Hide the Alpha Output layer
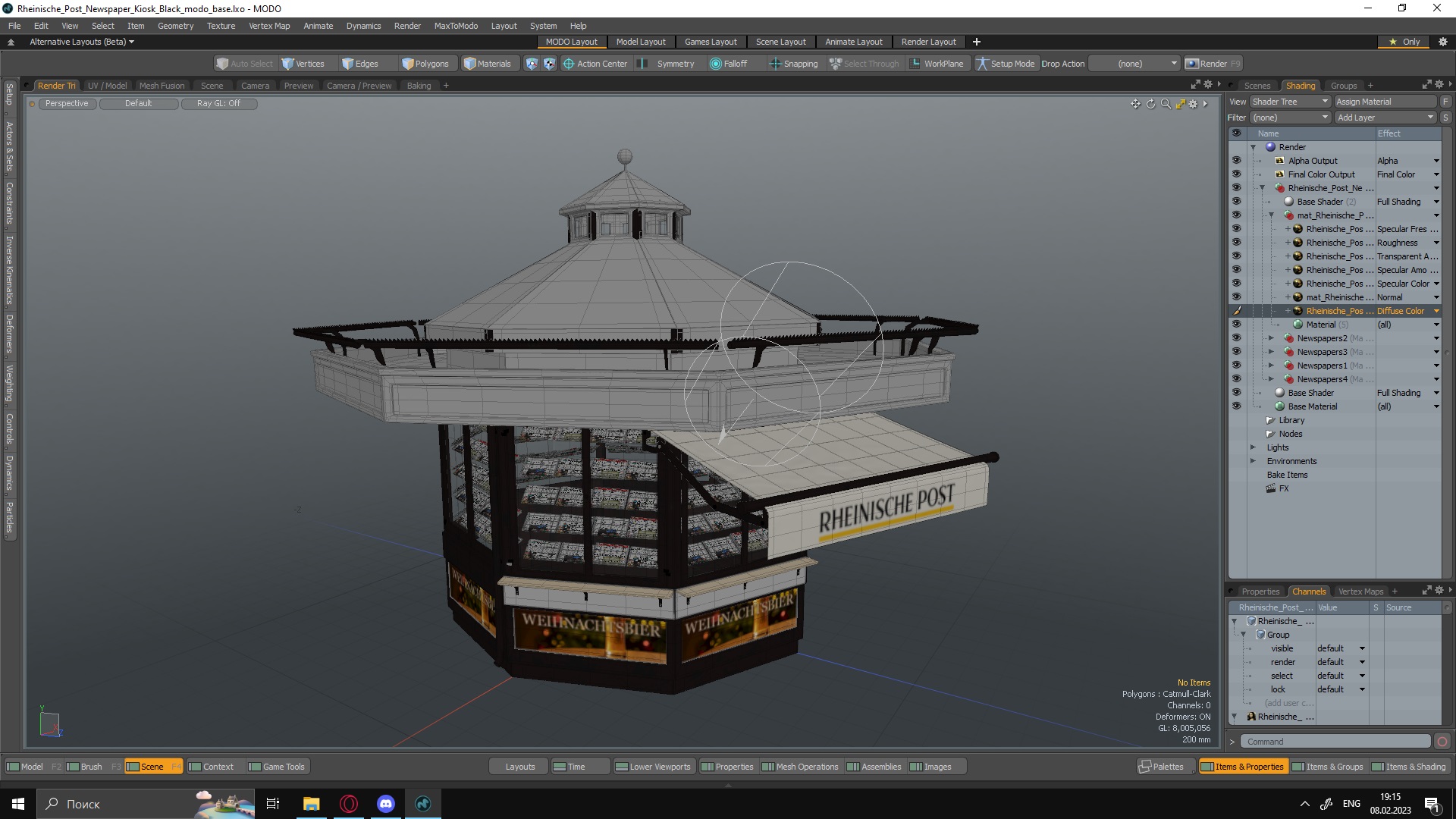 tap(1236, 161)
